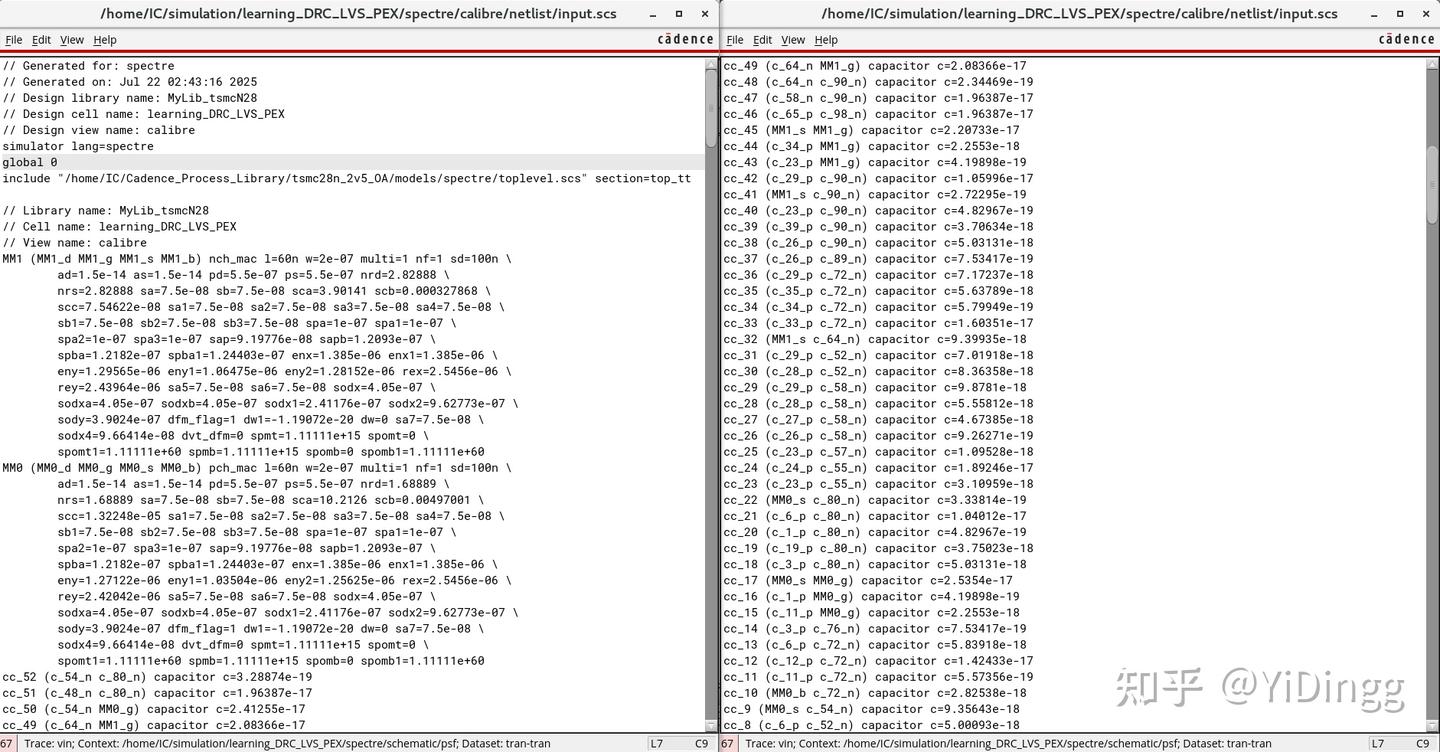Click the MM1 nch_mac transistor line
1440x752 pixels.
coord(257,259)
